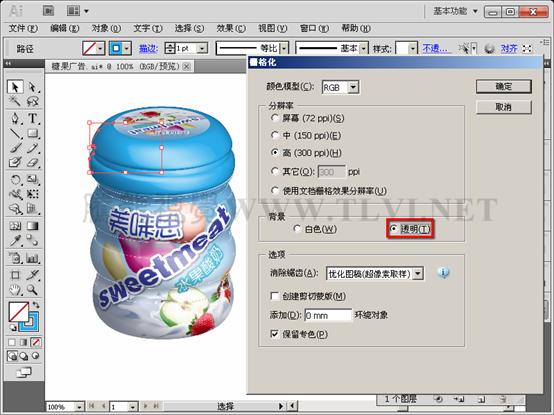
Task: Select the Gradient tool
Action: (x=33, y=226)
